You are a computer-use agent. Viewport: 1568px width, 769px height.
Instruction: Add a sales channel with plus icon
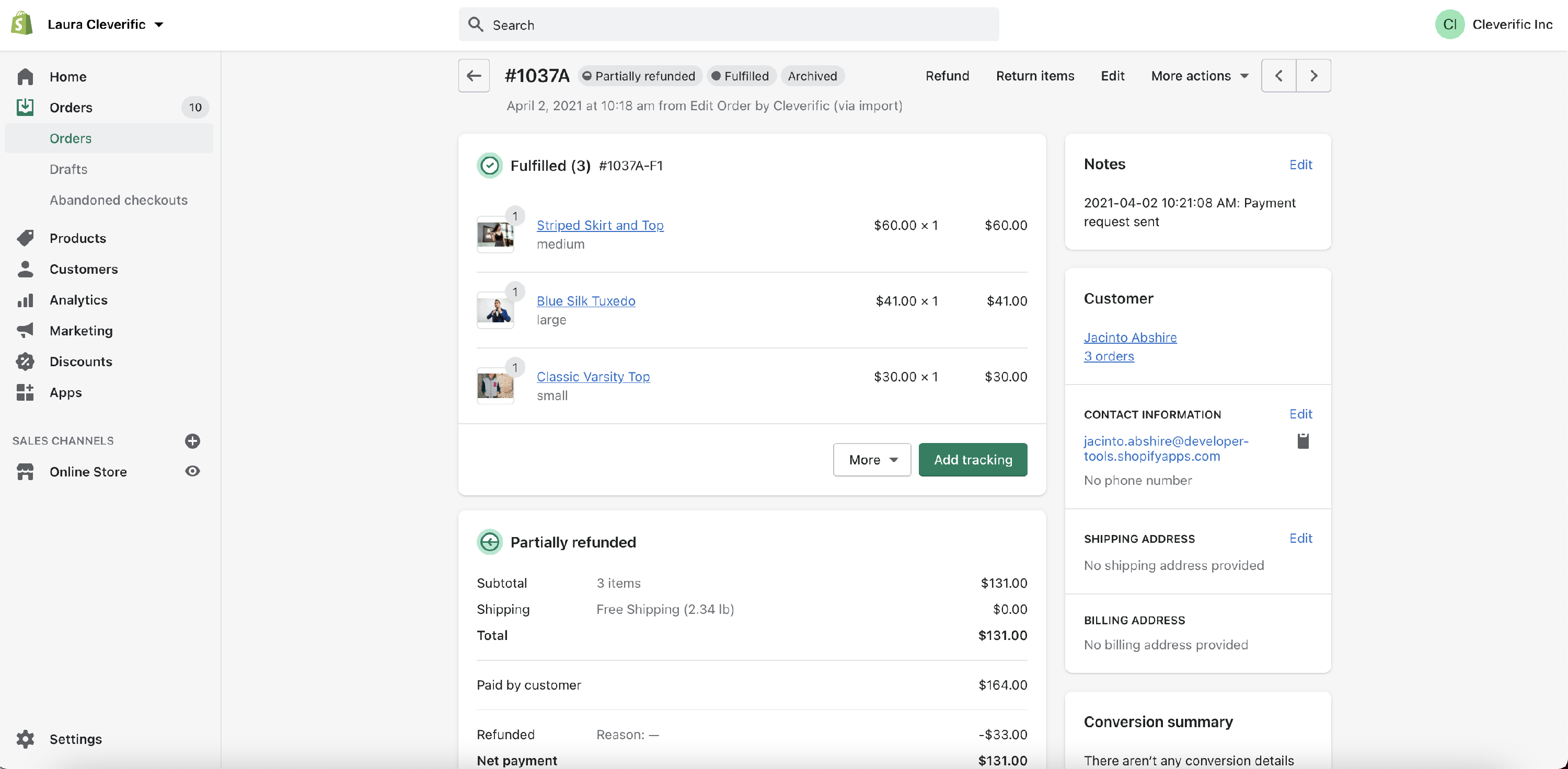click(x=192, y=440)
